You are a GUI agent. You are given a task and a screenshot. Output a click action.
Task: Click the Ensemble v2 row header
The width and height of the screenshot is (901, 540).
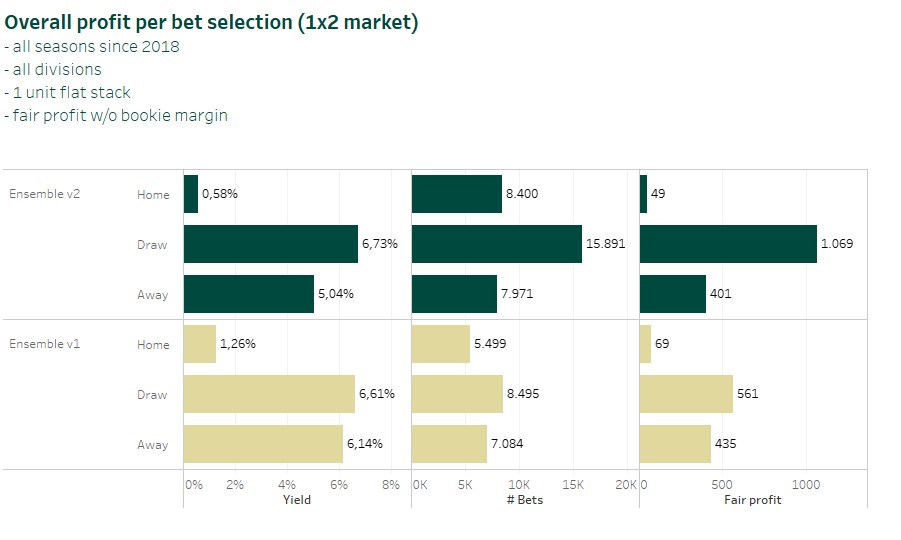click(44, 194)
